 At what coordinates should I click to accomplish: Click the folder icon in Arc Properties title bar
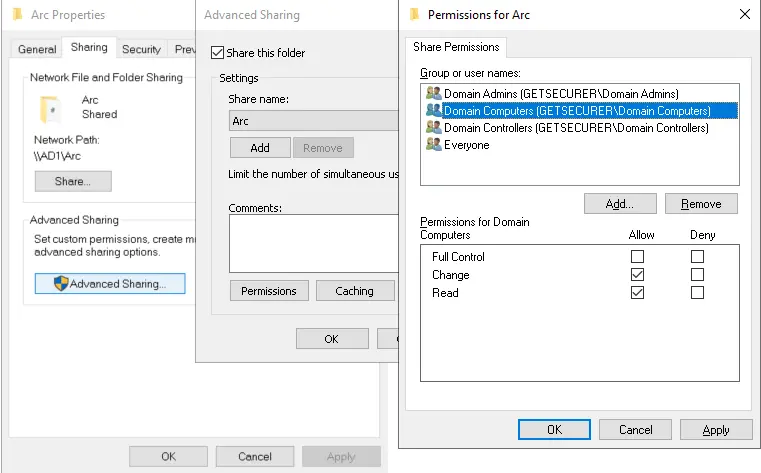coord(17,15)
